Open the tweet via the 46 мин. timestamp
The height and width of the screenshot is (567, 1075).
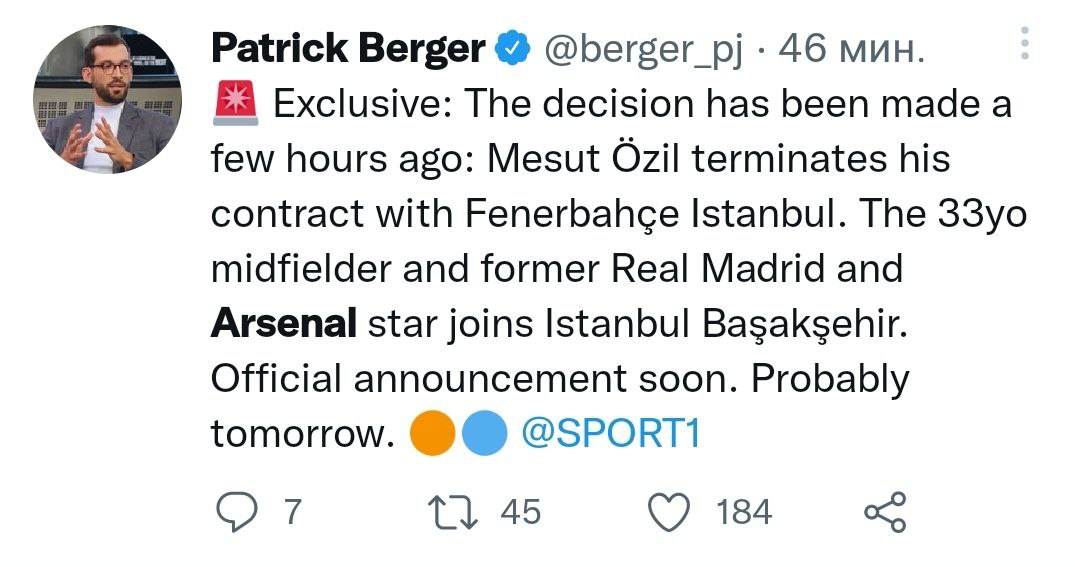(850, 49)
